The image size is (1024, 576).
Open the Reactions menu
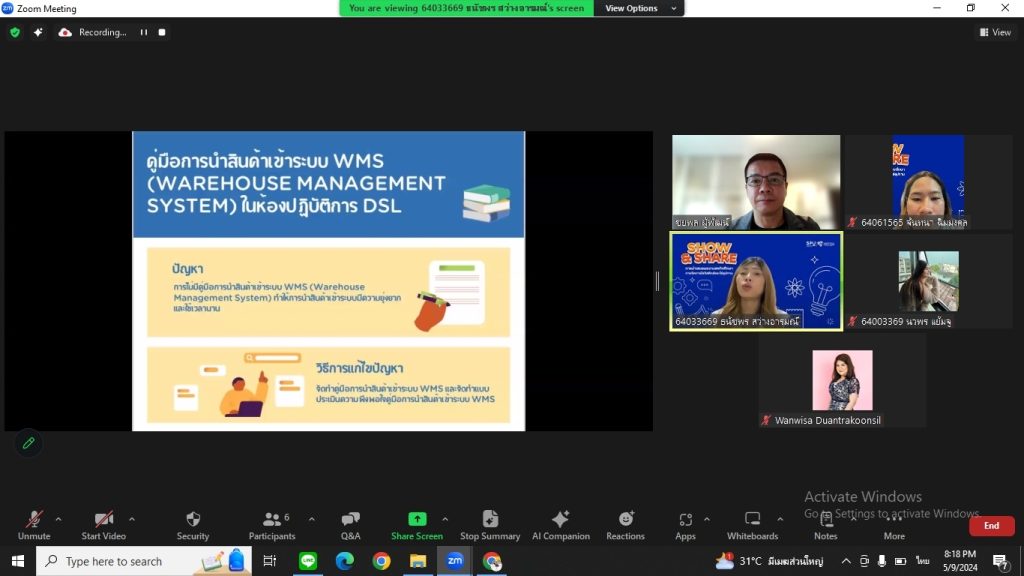coord(625,526)
